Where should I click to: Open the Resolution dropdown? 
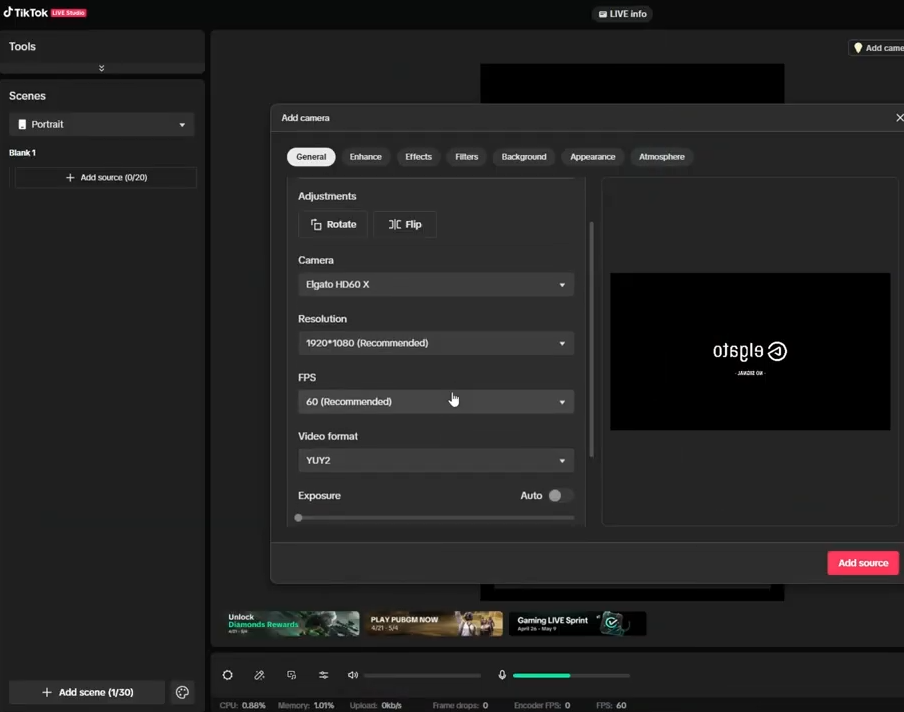pos(436,343)
